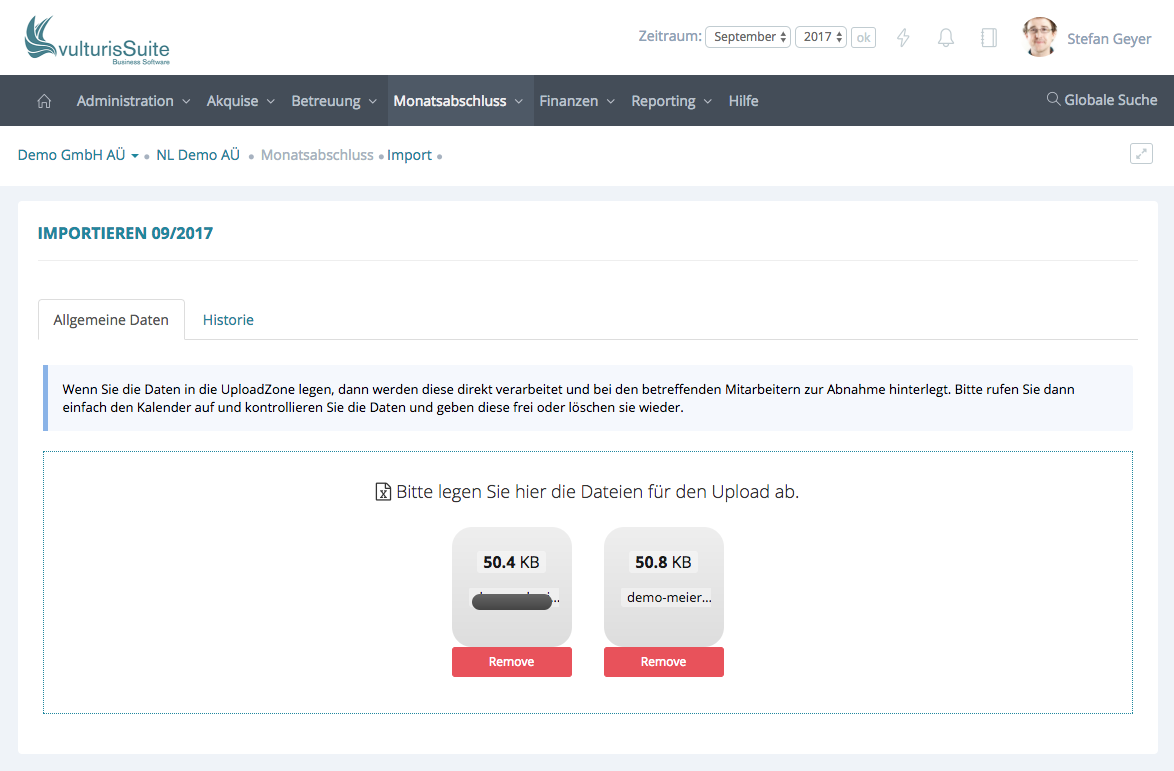This screenshot has width=1174, height=771.
Task: Click the Globale Suche magnifier icon
Action: coord(1053,100)
